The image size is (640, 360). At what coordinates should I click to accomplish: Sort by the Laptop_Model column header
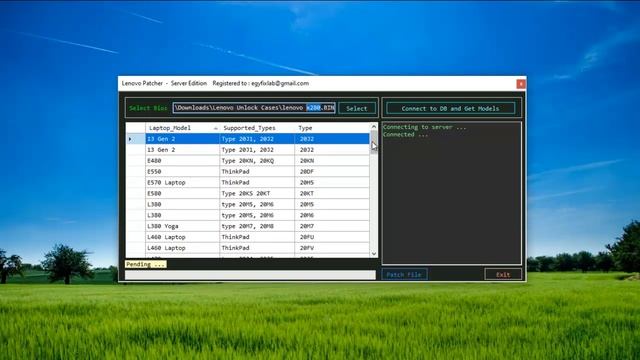[182, 128]
